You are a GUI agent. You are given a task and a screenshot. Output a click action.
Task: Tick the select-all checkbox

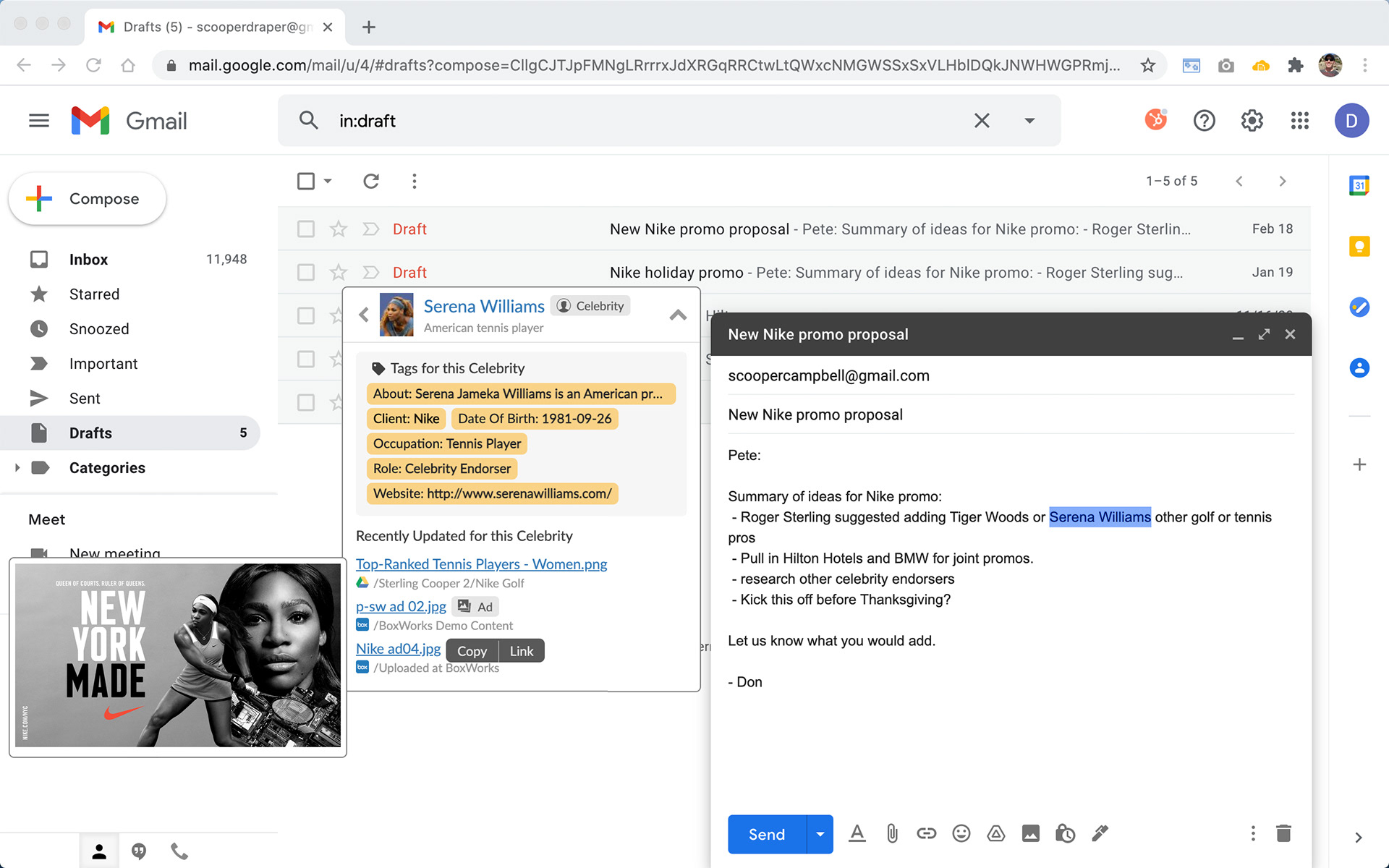click(306, 181)
